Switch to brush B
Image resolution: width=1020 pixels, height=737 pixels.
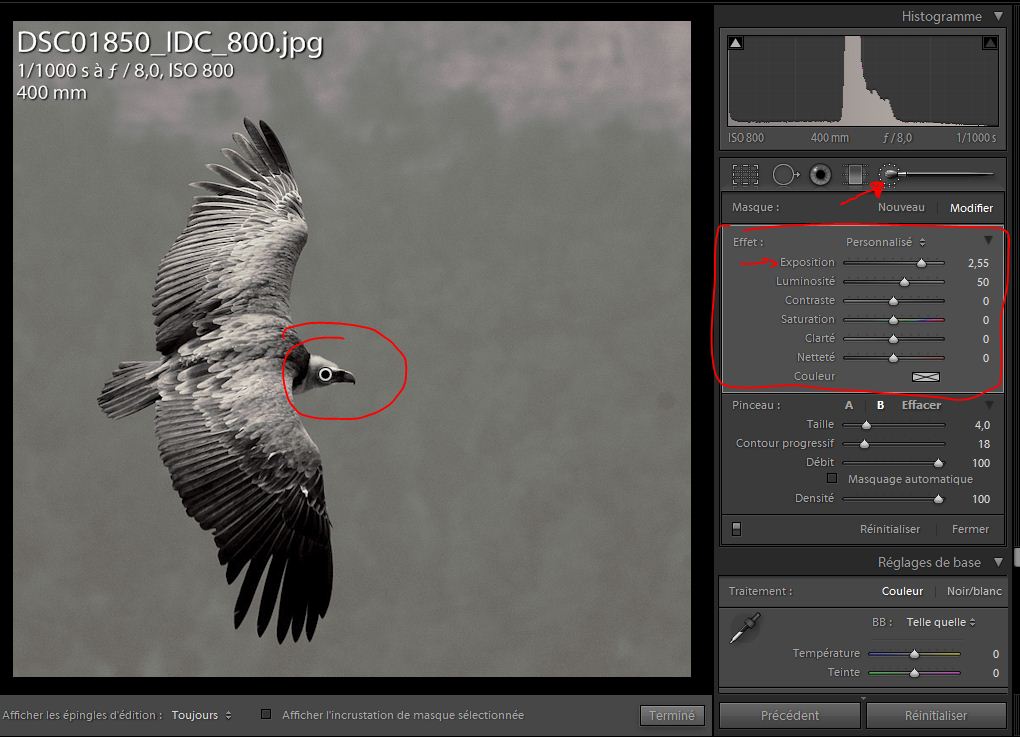[x=880, y=405]
